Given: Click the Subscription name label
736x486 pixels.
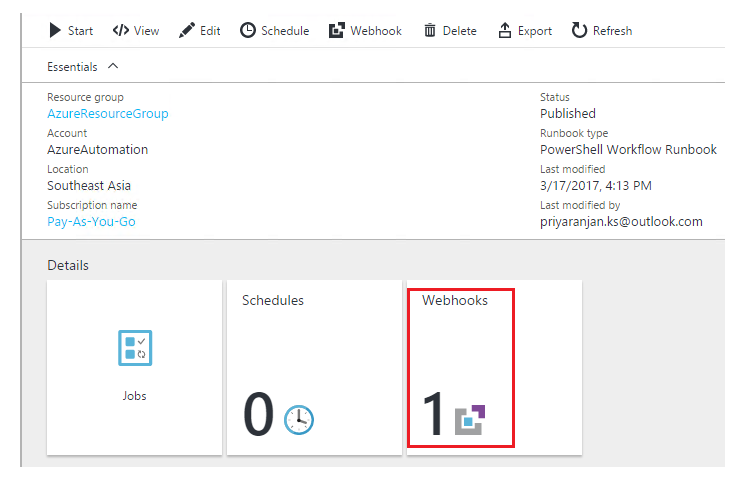Looking at the screenshot, I should pyautogui.click(x=92, y=205).
